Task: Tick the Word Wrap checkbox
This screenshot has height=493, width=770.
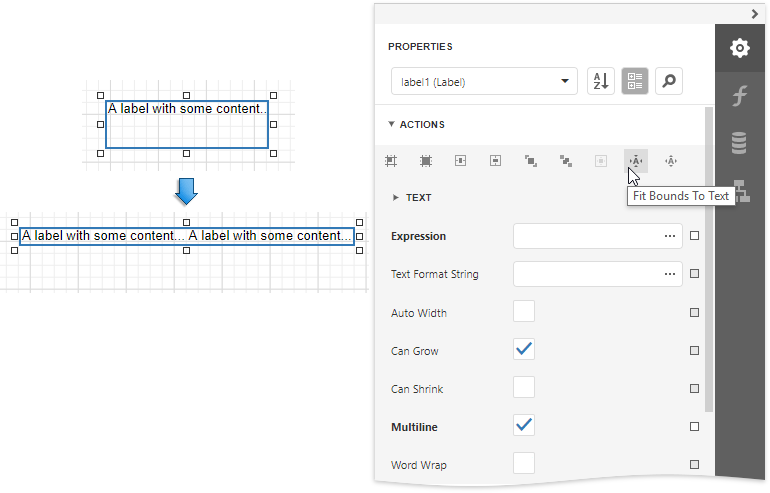Action: click(524, 463)
